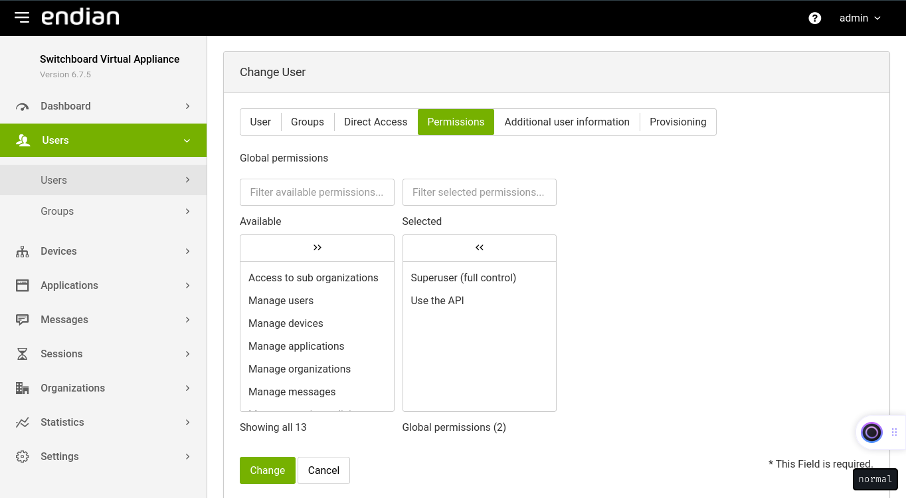
Task: Click the Cancel button
Action: point(323,470)
